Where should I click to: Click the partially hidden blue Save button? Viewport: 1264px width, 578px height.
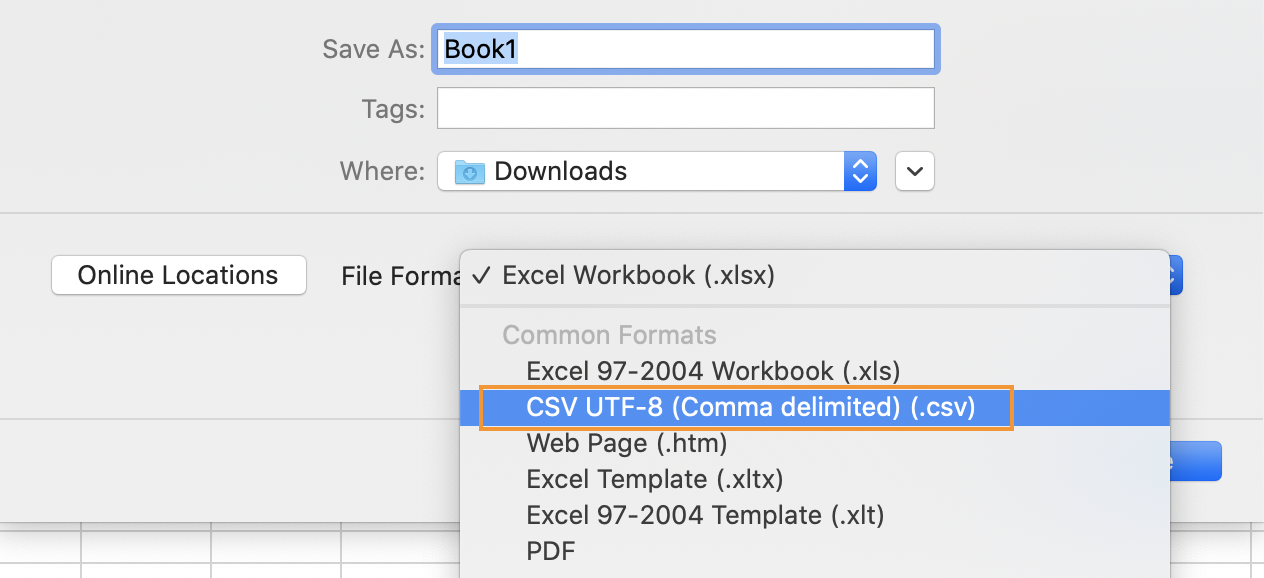pyautogui.click(x=1196, y=461)
